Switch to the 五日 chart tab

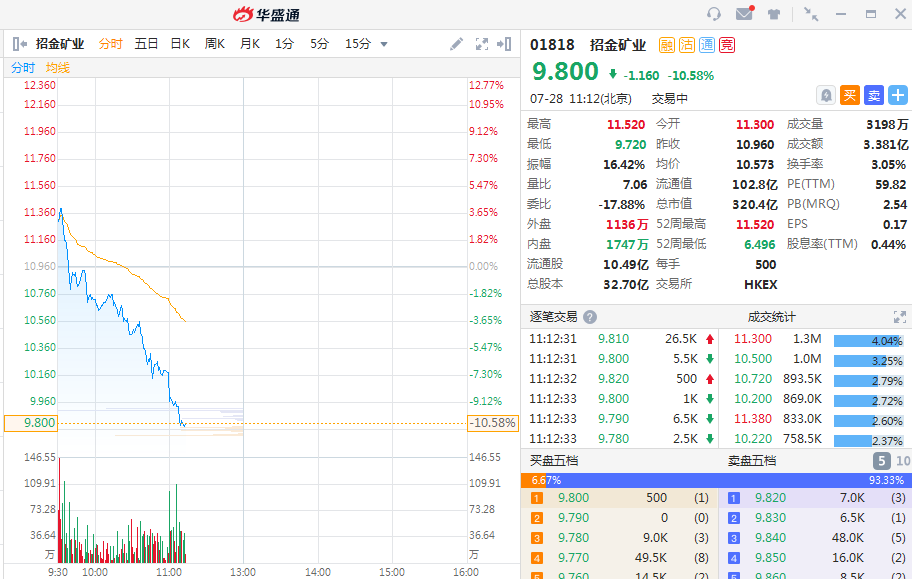click(146, 44)
